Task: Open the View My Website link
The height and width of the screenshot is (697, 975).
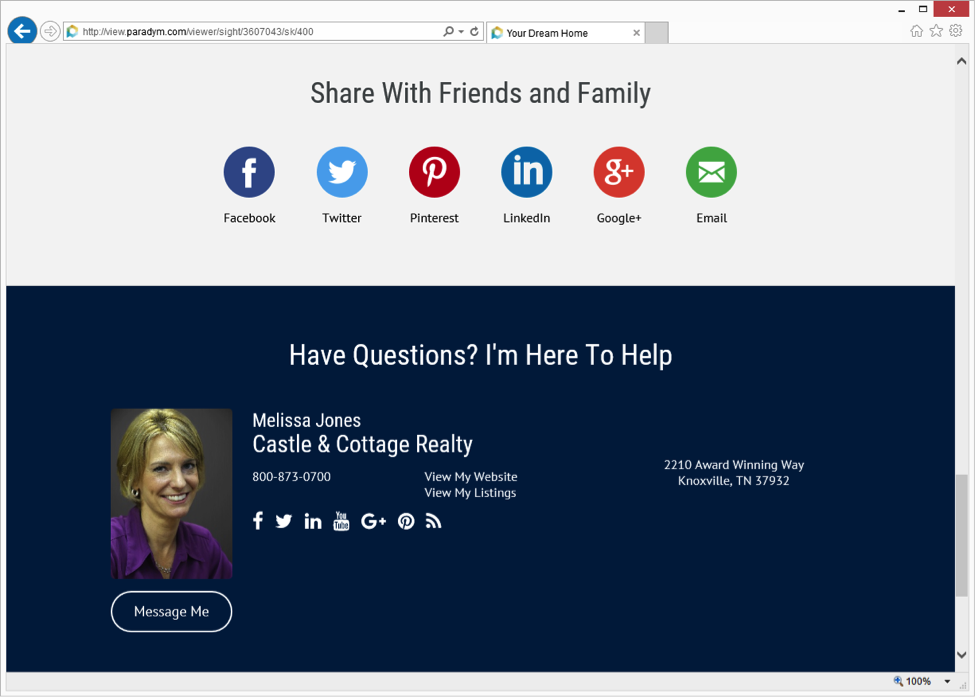Action: [x=471, y=477]
